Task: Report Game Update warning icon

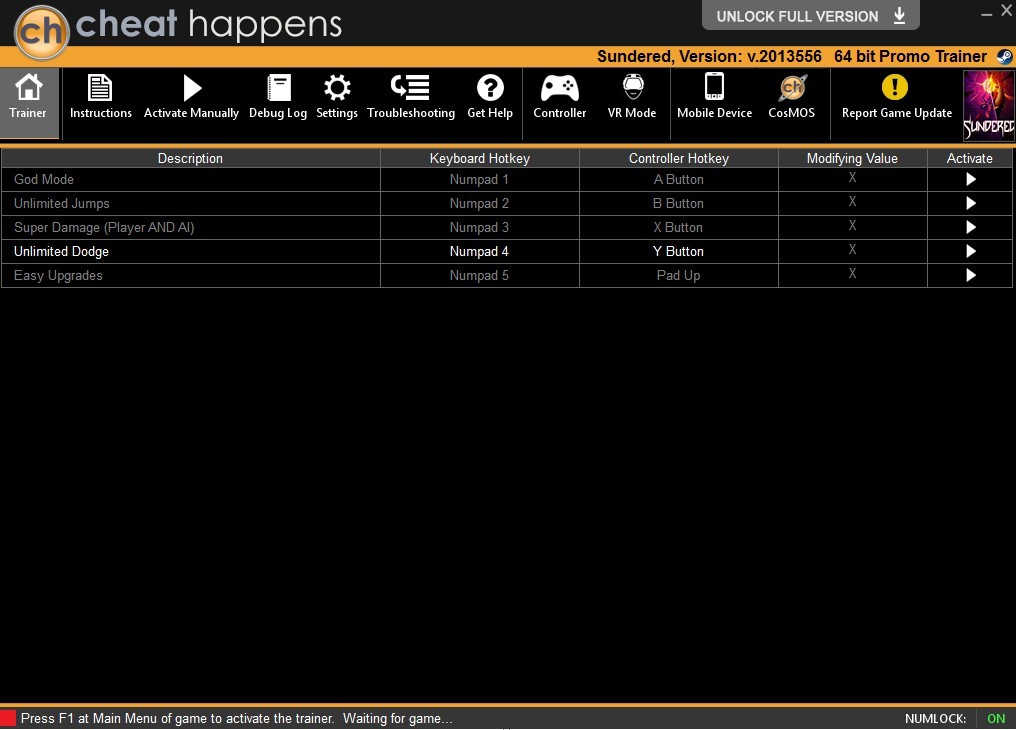Action: pyautogui.click(x=895, y=87)
